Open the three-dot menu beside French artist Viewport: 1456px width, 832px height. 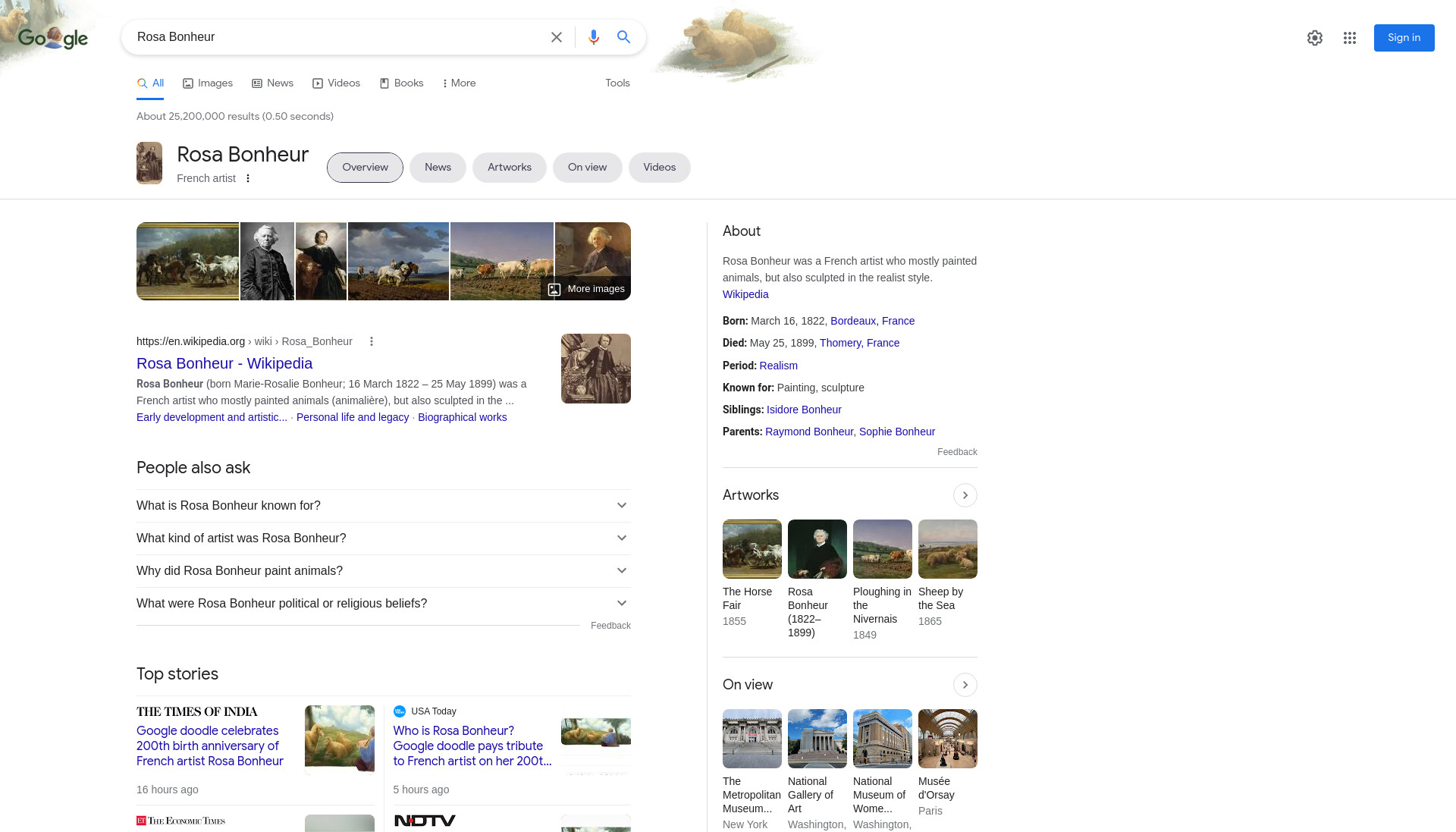248,178
